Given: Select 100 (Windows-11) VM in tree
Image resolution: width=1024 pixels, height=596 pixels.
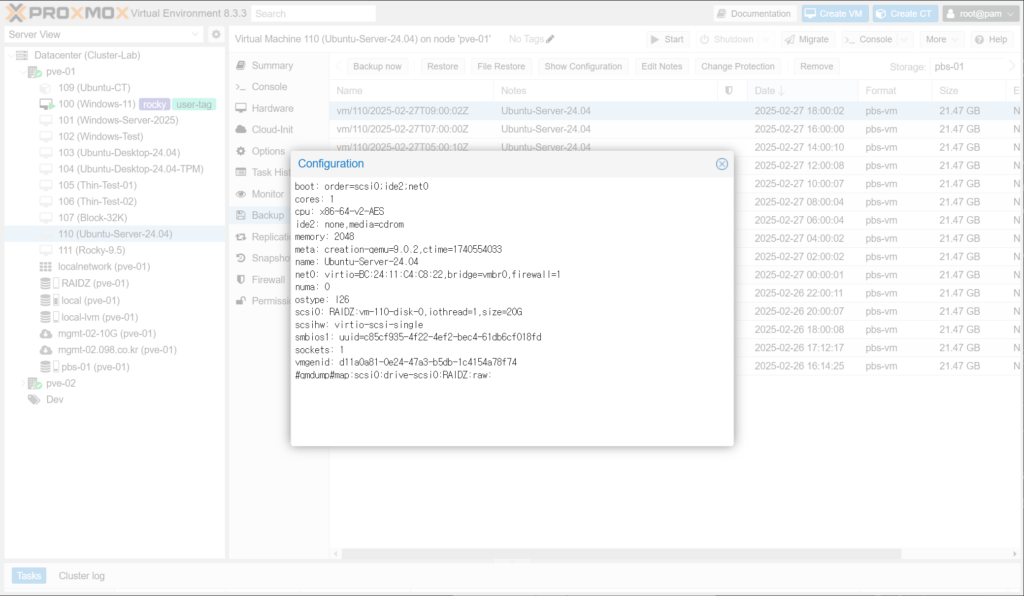Looking at the screenshot, I should pos(96,104).
